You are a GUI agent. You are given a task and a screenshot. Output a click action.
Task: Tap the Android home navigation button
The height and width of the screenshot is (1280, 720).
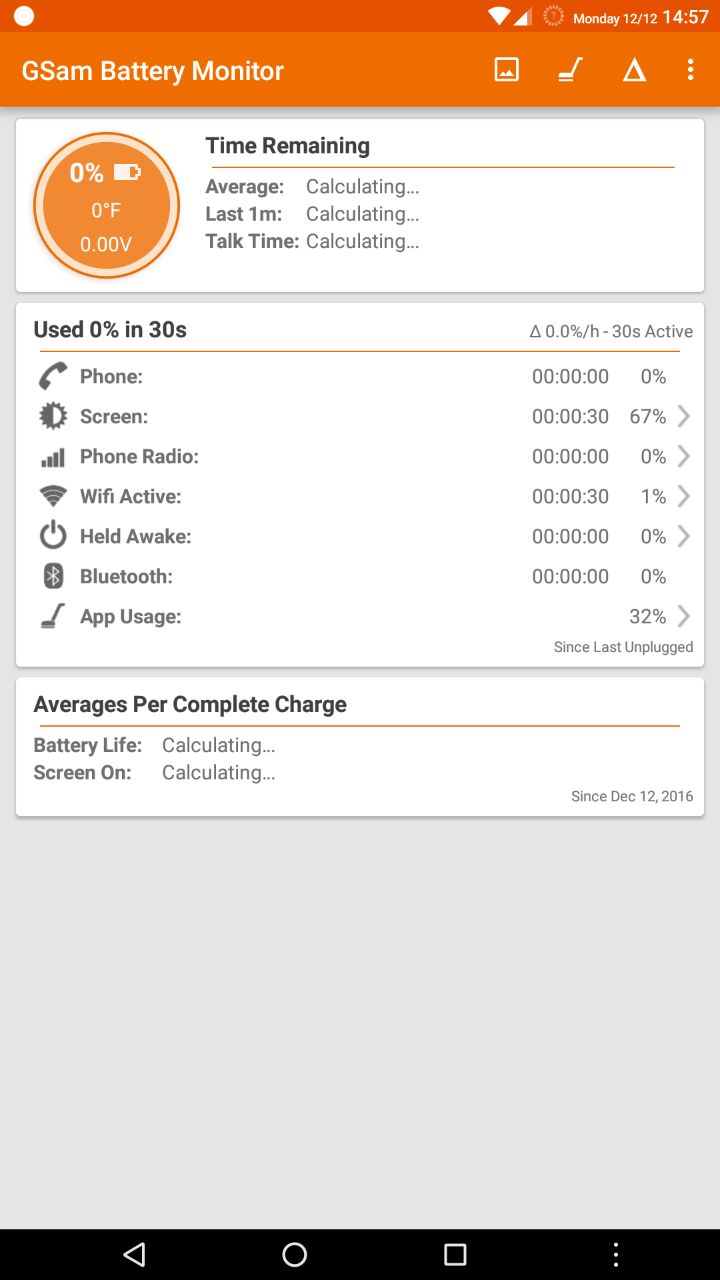click(x=295, y=1254)
